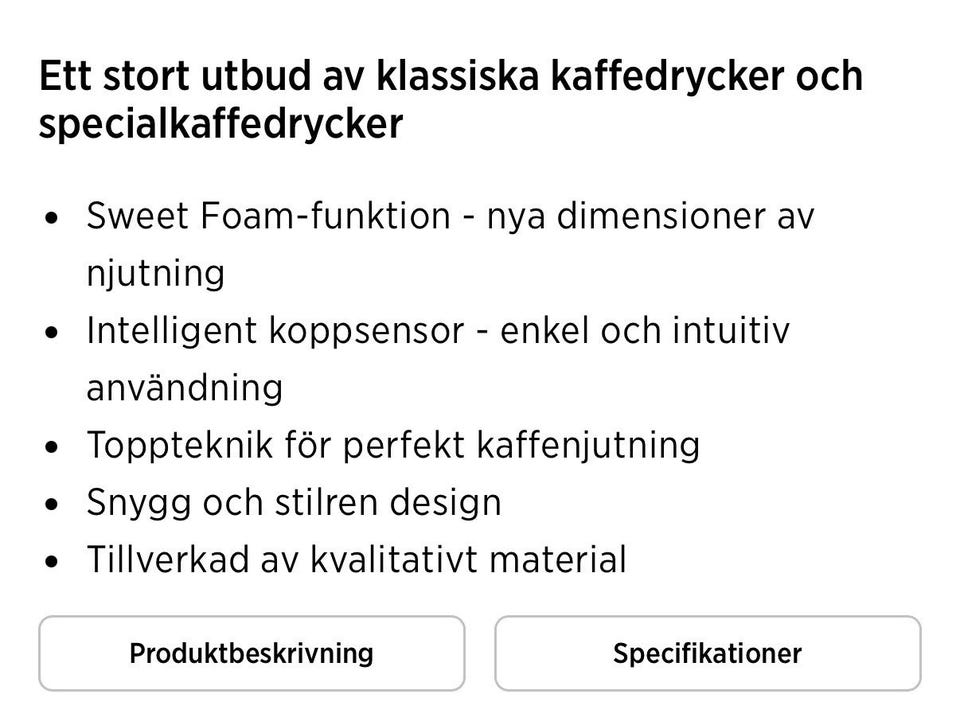Open the Produktbeskrivning section
Viewport: 960px width, 725px height.
(251, 654)
